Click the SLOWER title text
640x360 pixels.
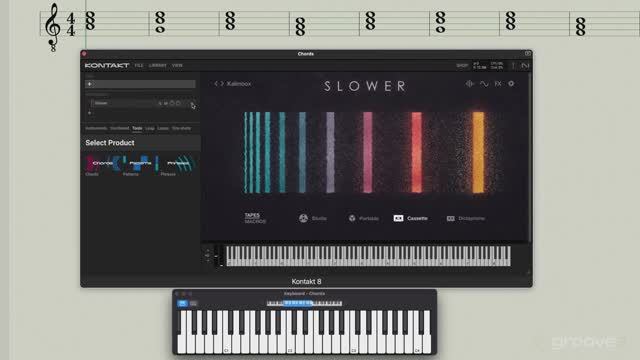pyautogui.click(x=365, y=86)
